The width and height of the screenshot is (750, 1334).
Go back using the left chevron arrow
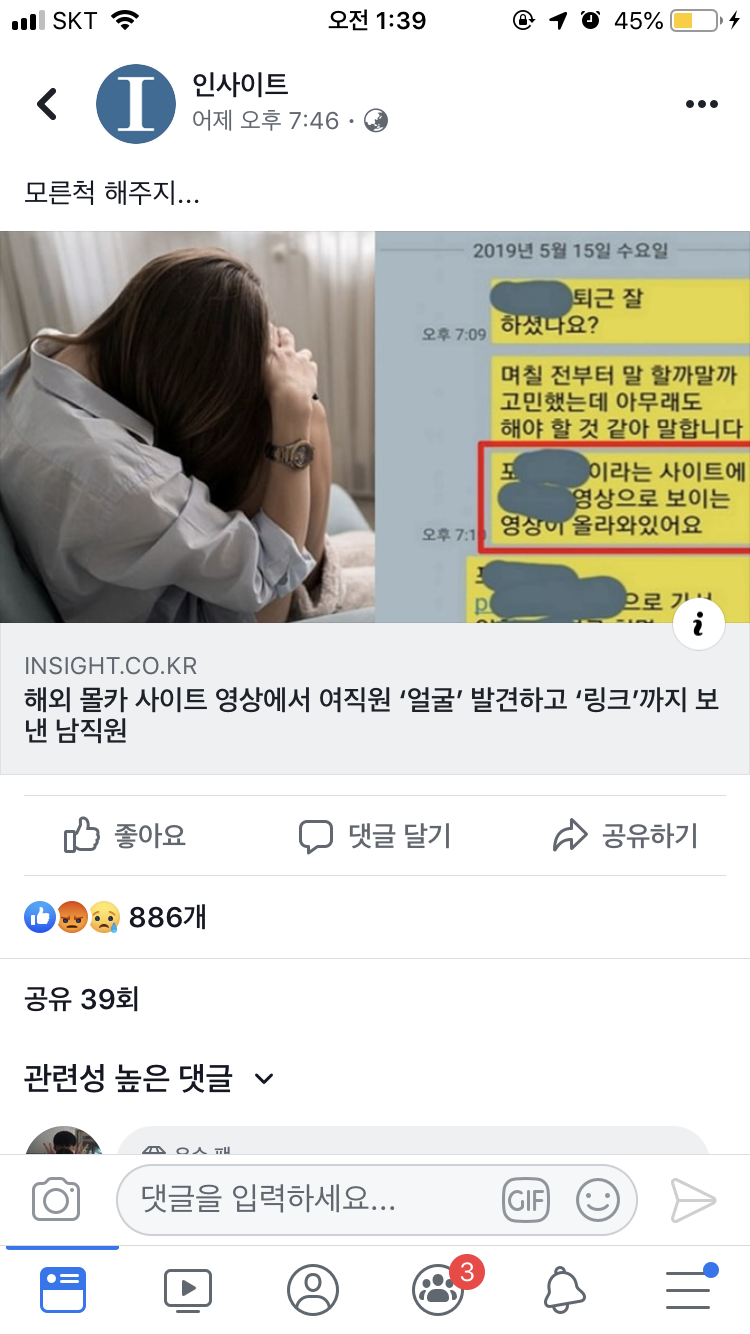[47, 103]
